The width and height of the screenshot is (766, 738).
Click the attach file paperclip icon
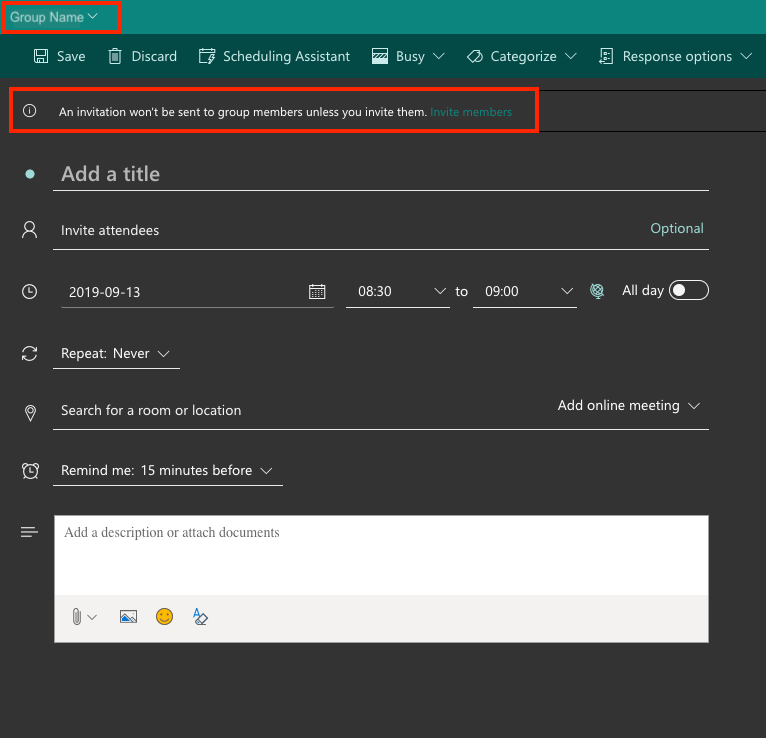pyautogui.click(x=77, y=616)
